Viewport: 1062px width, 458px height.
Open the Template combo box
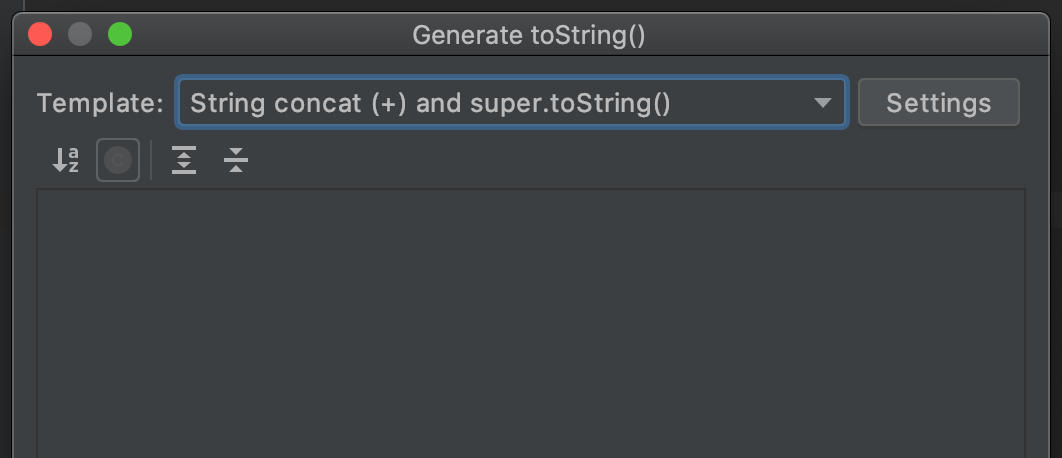pos(511,103)
